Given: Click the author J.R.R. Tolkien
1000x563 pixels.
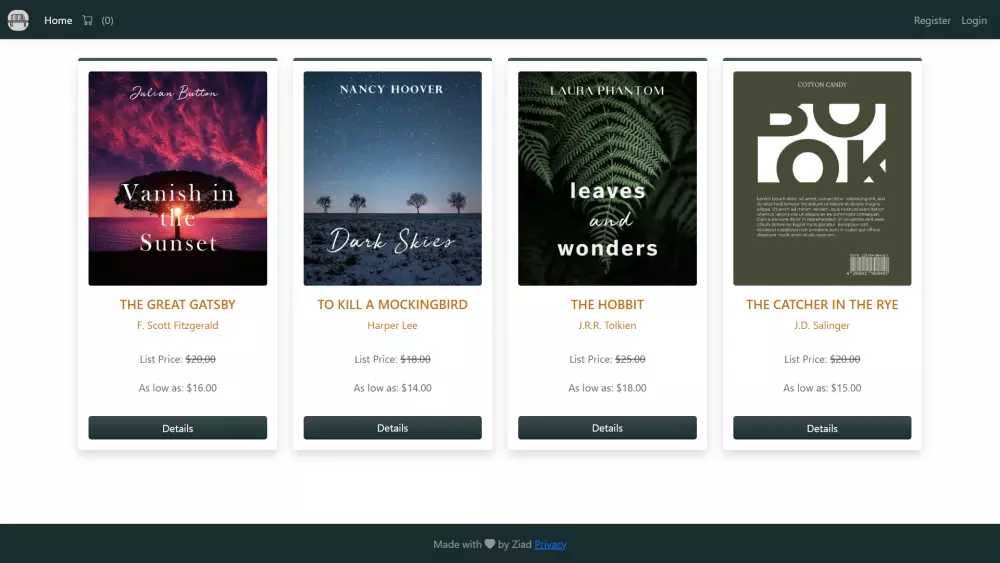Looking at the screenshot, I should pos(607,325).
